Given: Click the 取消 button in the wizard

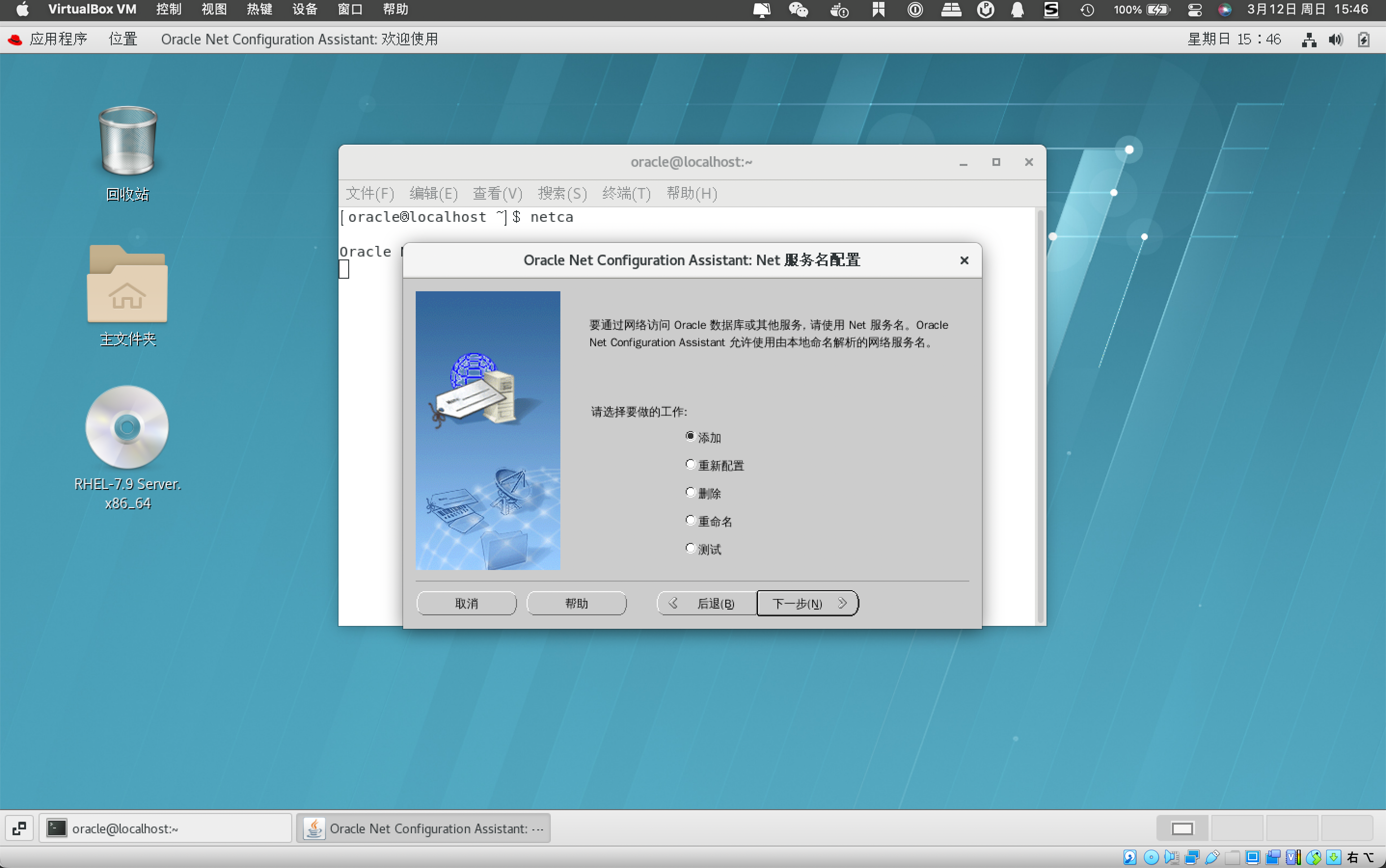Looking at the screenshot, I should [466, 603].
